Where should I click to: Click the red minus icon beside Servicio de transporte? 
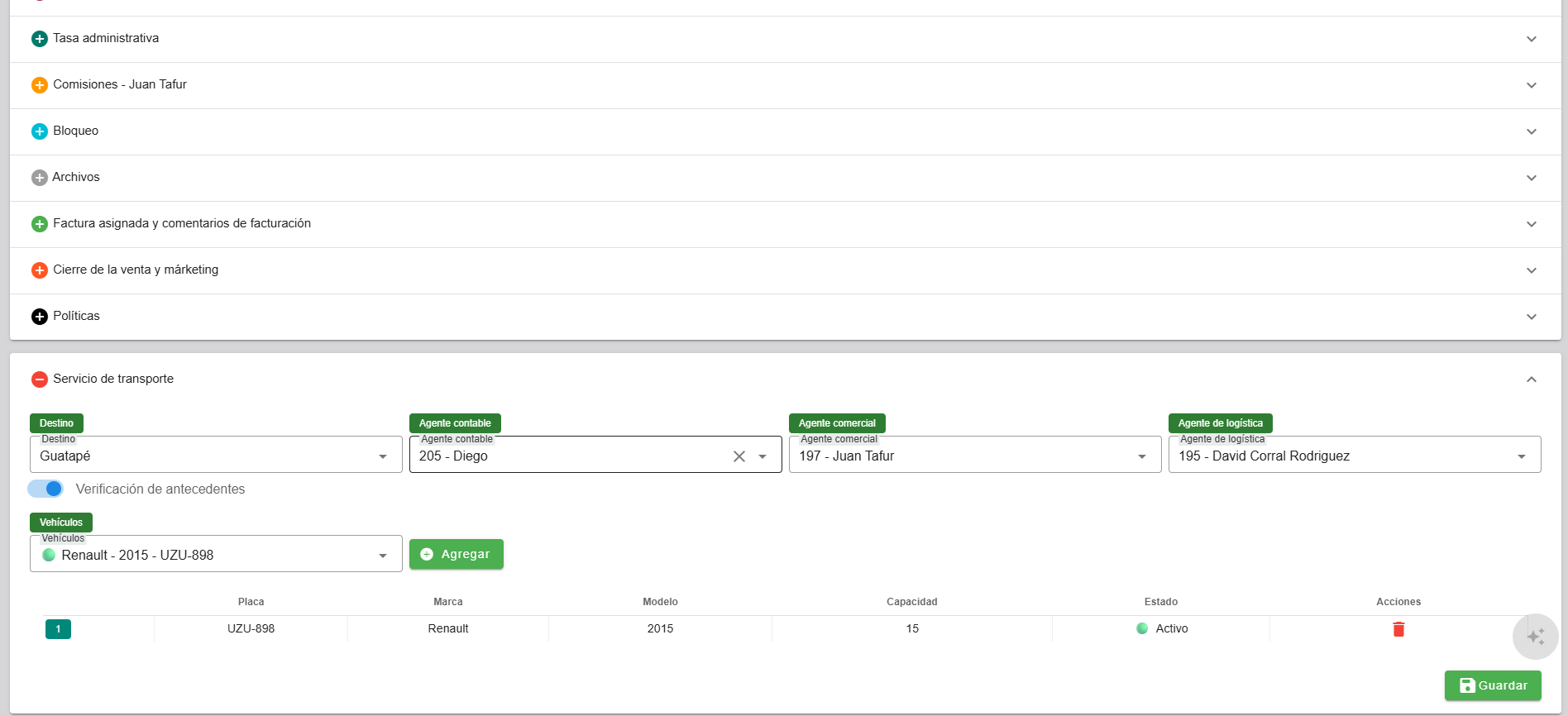click(39, 379)
